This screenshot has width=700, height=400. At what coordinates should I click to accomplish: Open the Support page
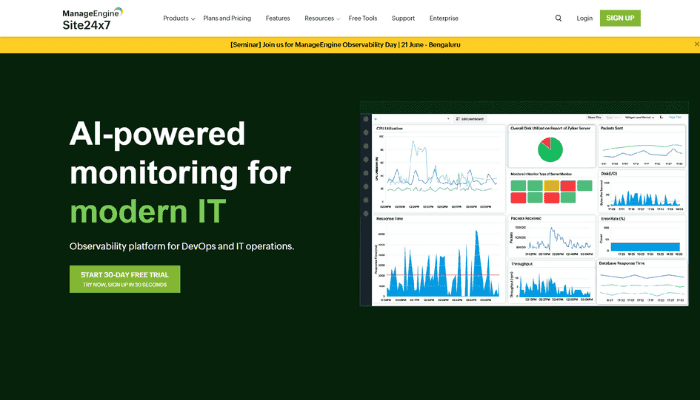(x=403, y=18)
